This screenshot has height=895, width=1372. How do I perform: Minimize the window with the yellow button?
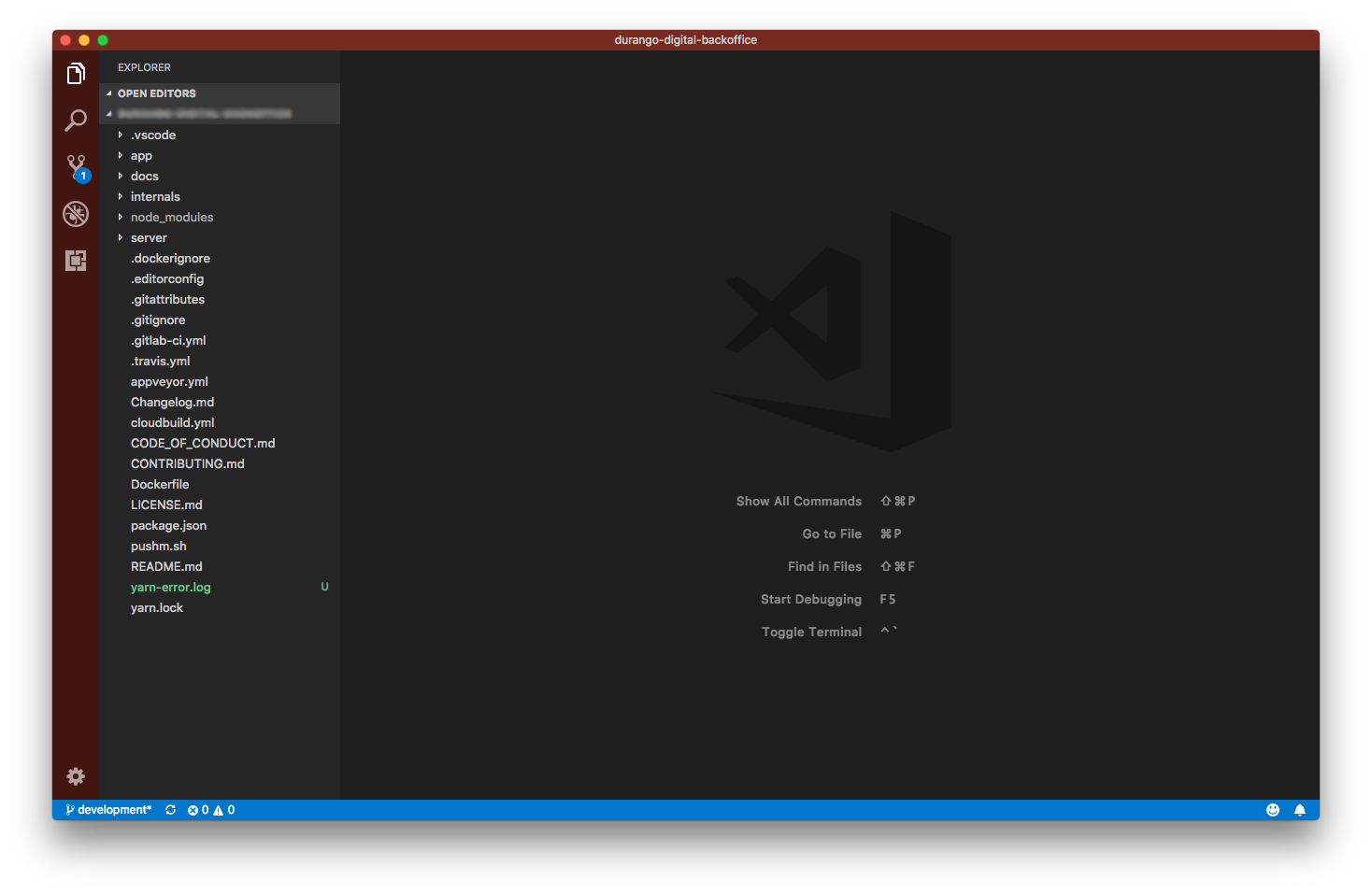click(84, 40)
